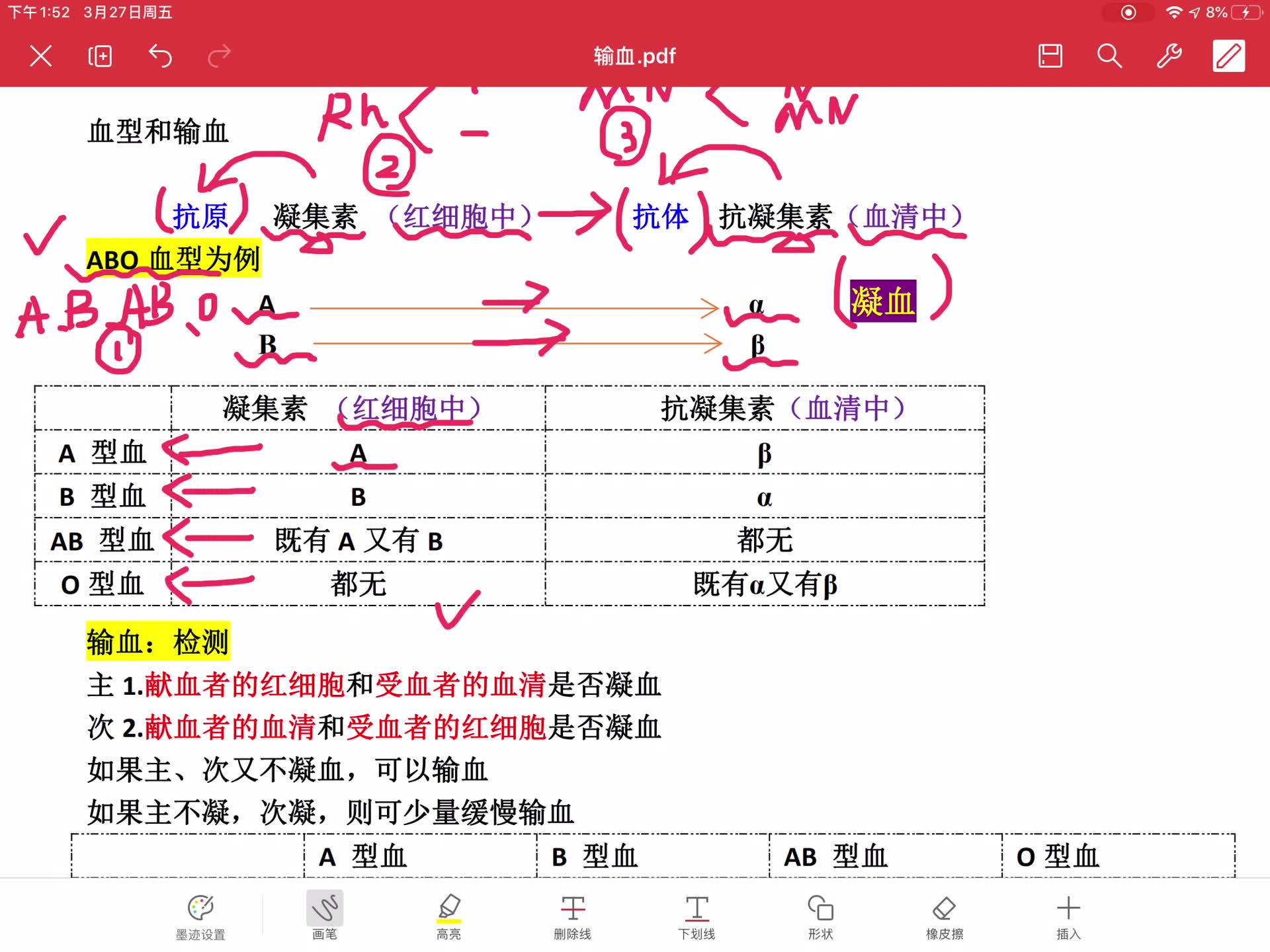
Task: Tap red text 受血者的血清
Action: 461,685
